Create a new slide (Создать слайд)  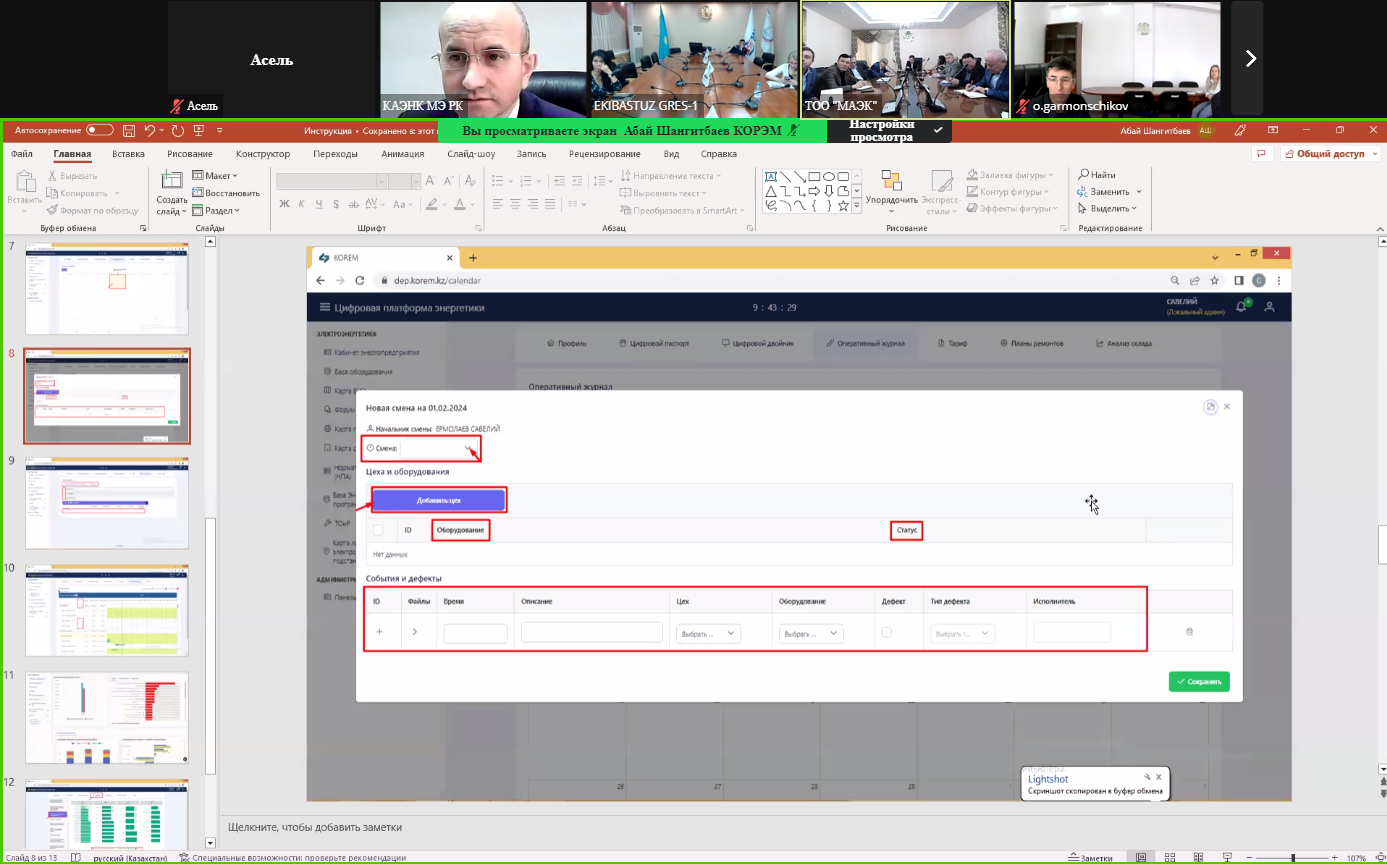[172, 191]
